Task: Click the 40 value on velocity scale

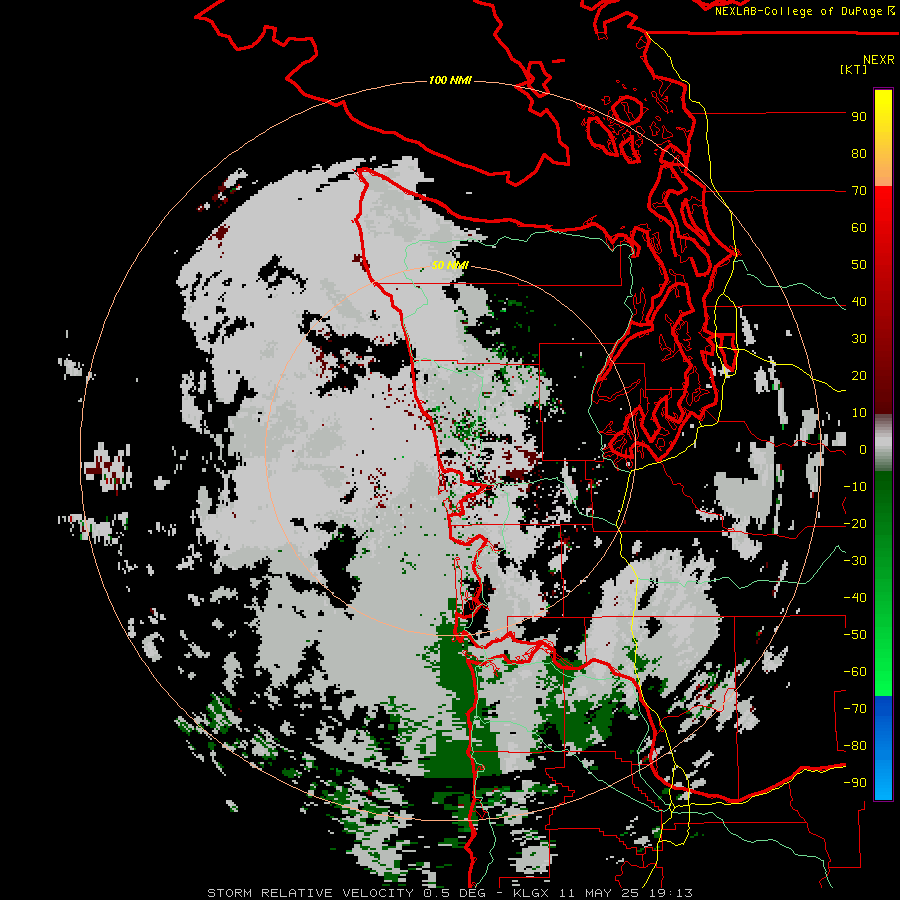Action: point(859,302)
